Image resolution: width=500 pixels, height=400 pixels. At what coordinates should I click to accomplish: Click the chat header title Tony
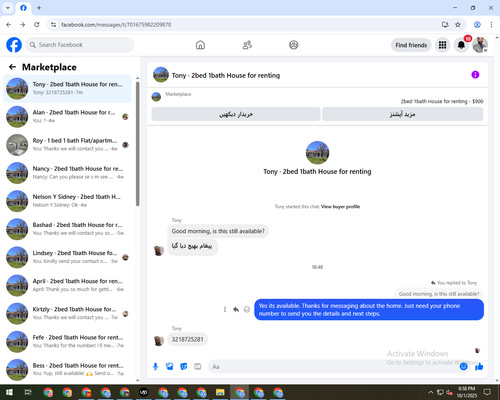click(x=226, y=75)
